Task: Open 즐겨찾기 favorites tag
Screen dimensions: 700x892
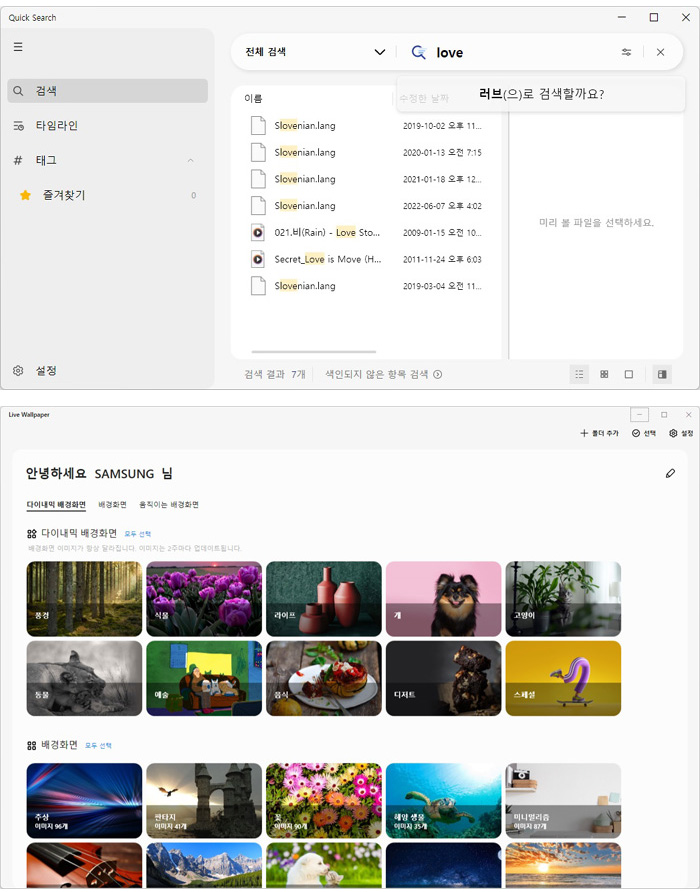Action: click(x=108, y=195)
